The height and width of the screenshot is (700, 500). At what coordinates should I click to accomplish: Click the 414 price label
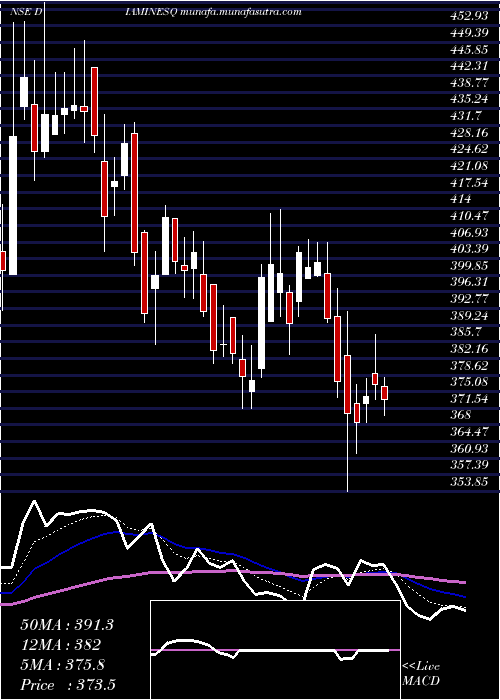point(461,200)
